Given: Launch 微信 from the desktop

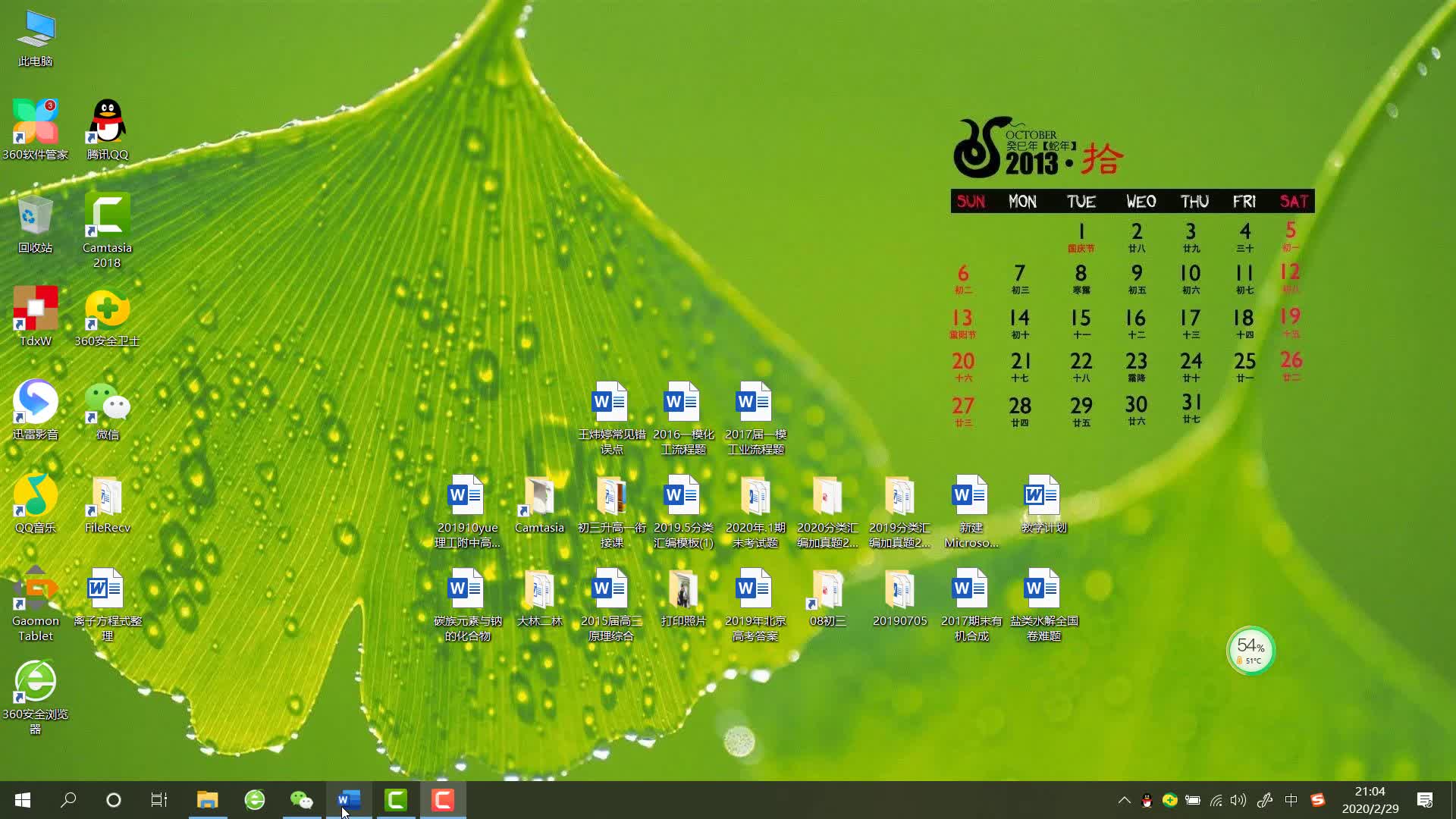Looking at the screenshot, I should tap(108, 410).
